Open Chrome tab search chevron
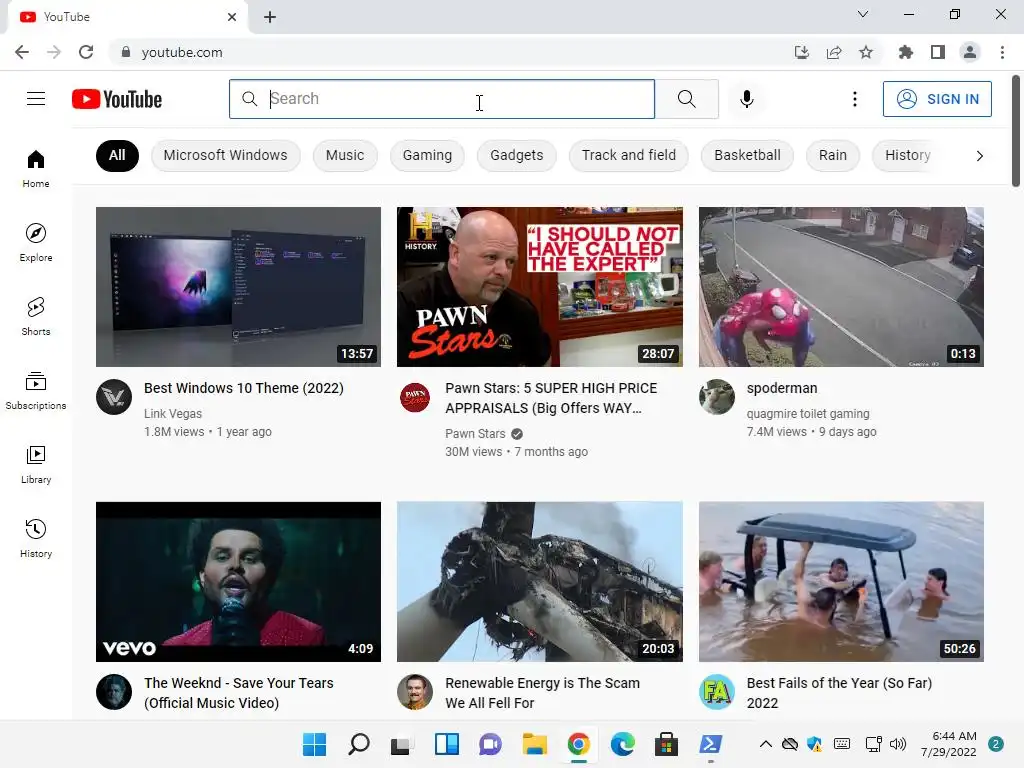1024x768 pixels. click(x=863, y=14)
